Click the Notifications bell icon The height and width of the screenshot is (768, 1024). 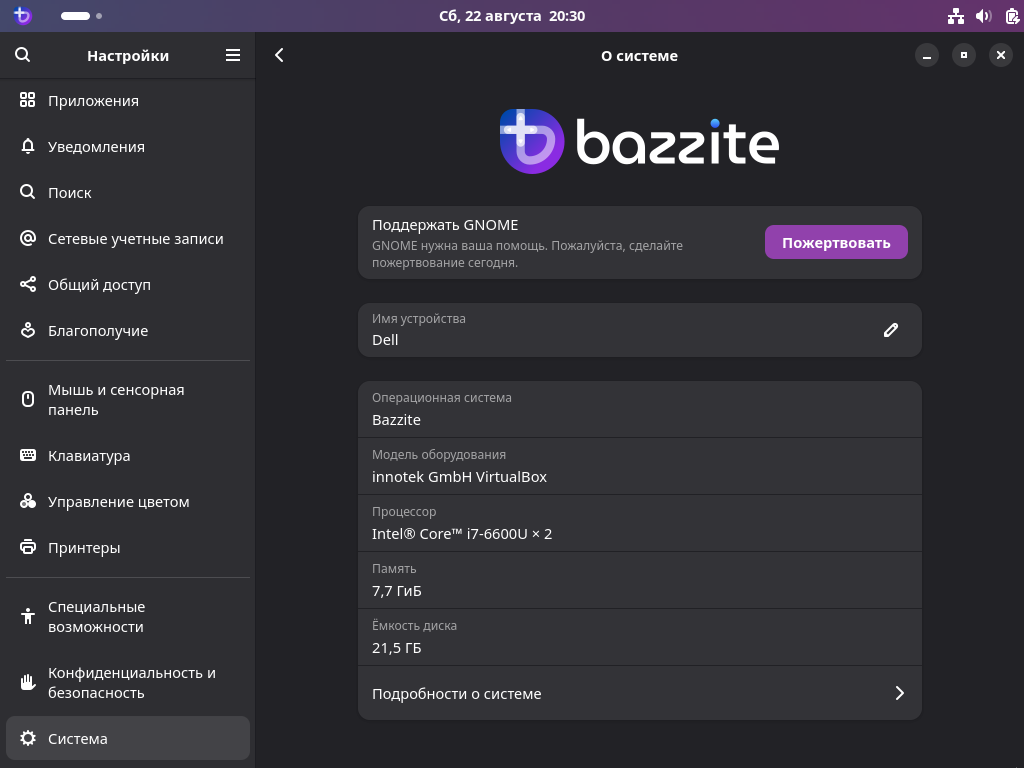click(x=27, y=146)
